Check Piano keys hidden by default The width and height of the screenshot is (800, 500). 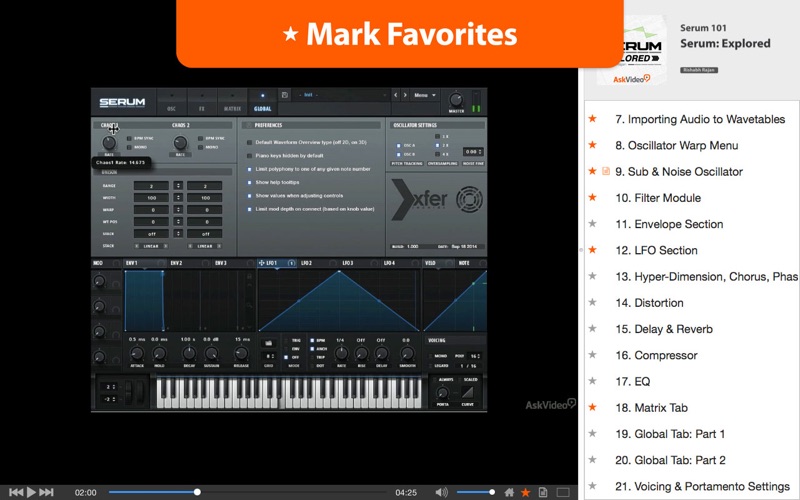pos(249,156)
